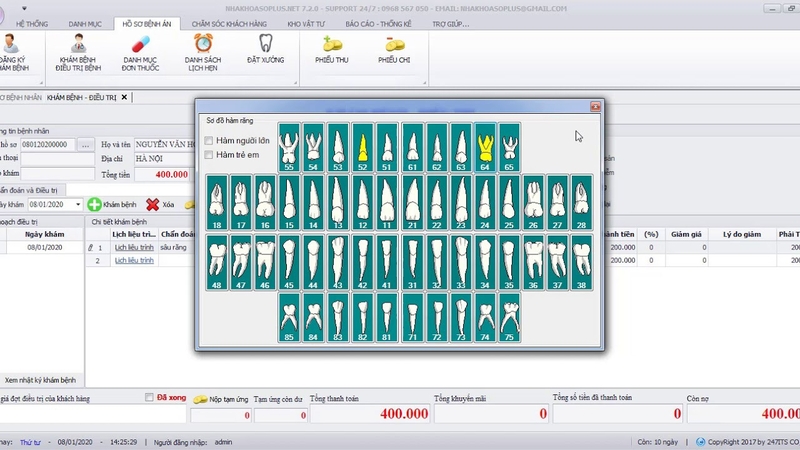
Task: Open the application quick-access dropdown arrow
Action: (24, 8)
